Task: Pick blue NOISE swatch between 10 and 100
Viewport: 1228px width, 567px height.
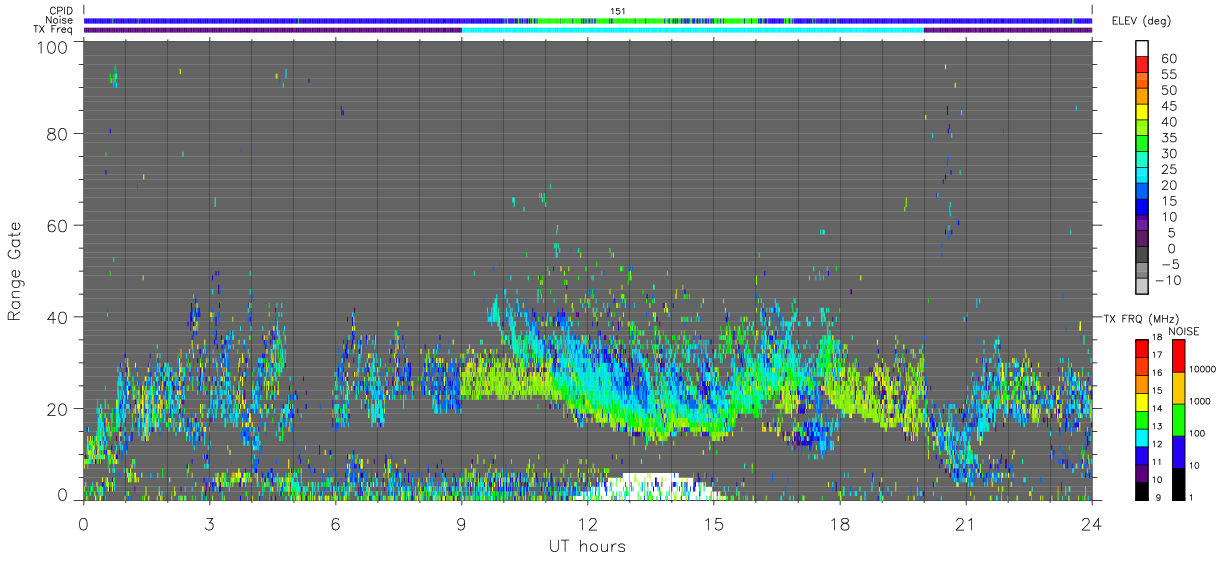Action: (1178, 452)
